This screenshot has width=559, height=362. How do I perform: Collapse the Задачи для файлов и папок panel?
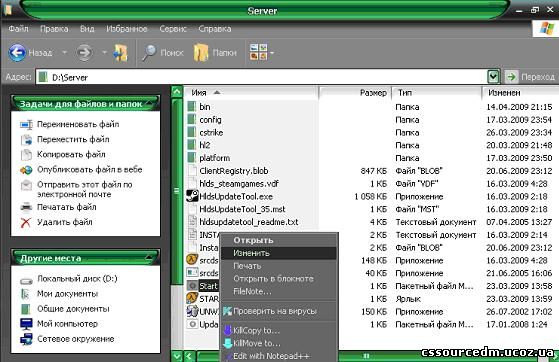150,103
